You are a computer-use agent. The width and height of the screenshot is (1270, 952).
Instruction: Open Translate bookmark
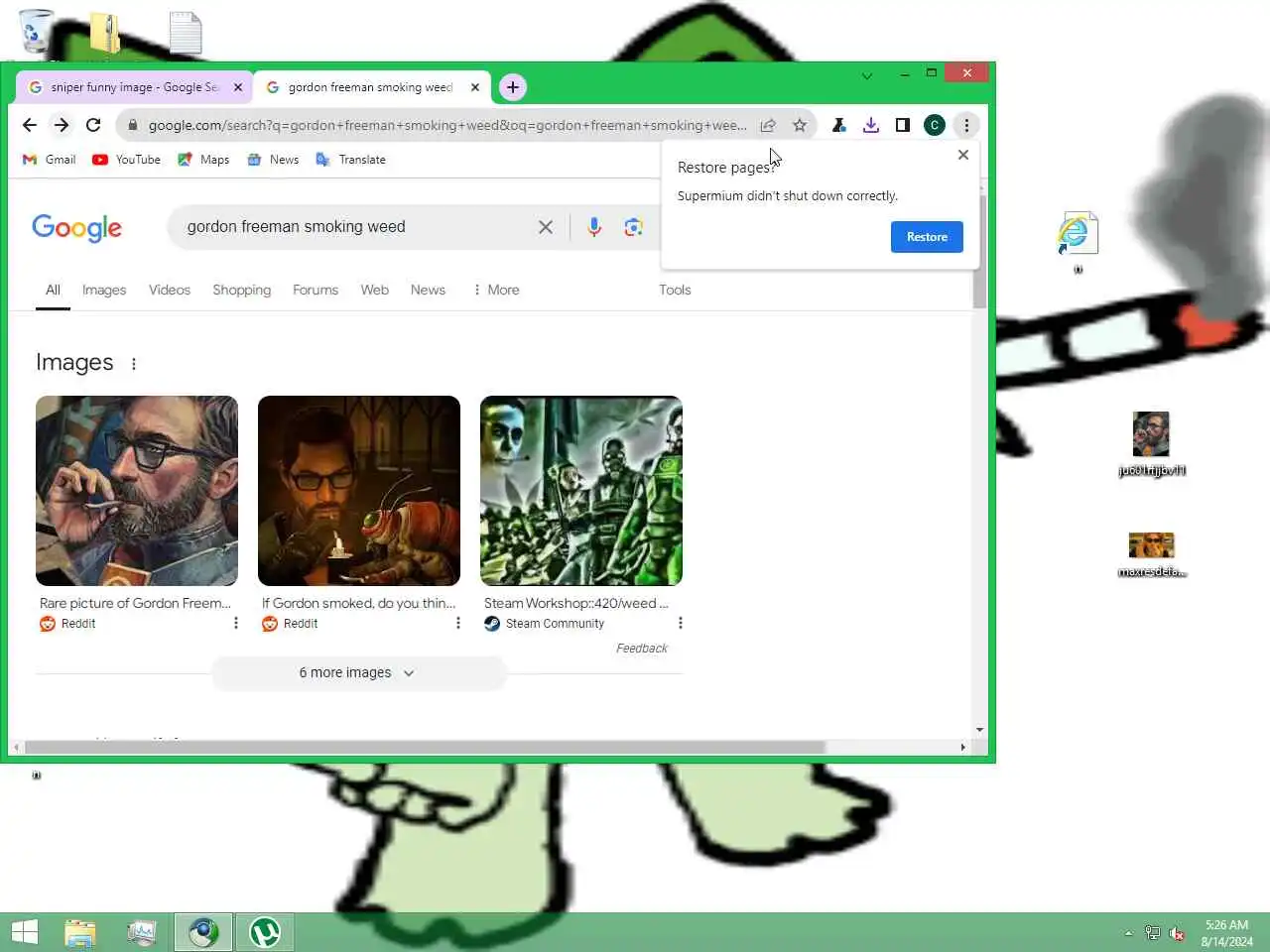(350, 160)
